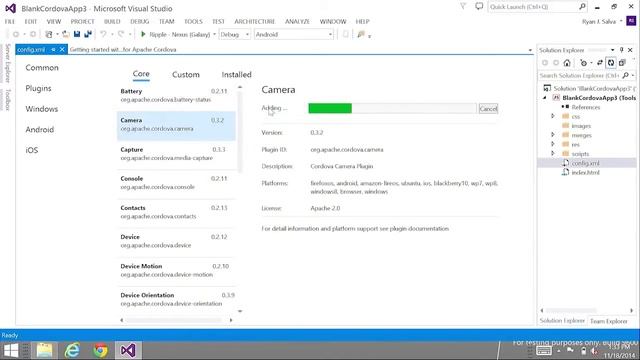This screenshot has width=640, height=360.
Task: Open the Getting started for Apache Cordova tab
Action: pyautogui.click(x=123, y=49)
